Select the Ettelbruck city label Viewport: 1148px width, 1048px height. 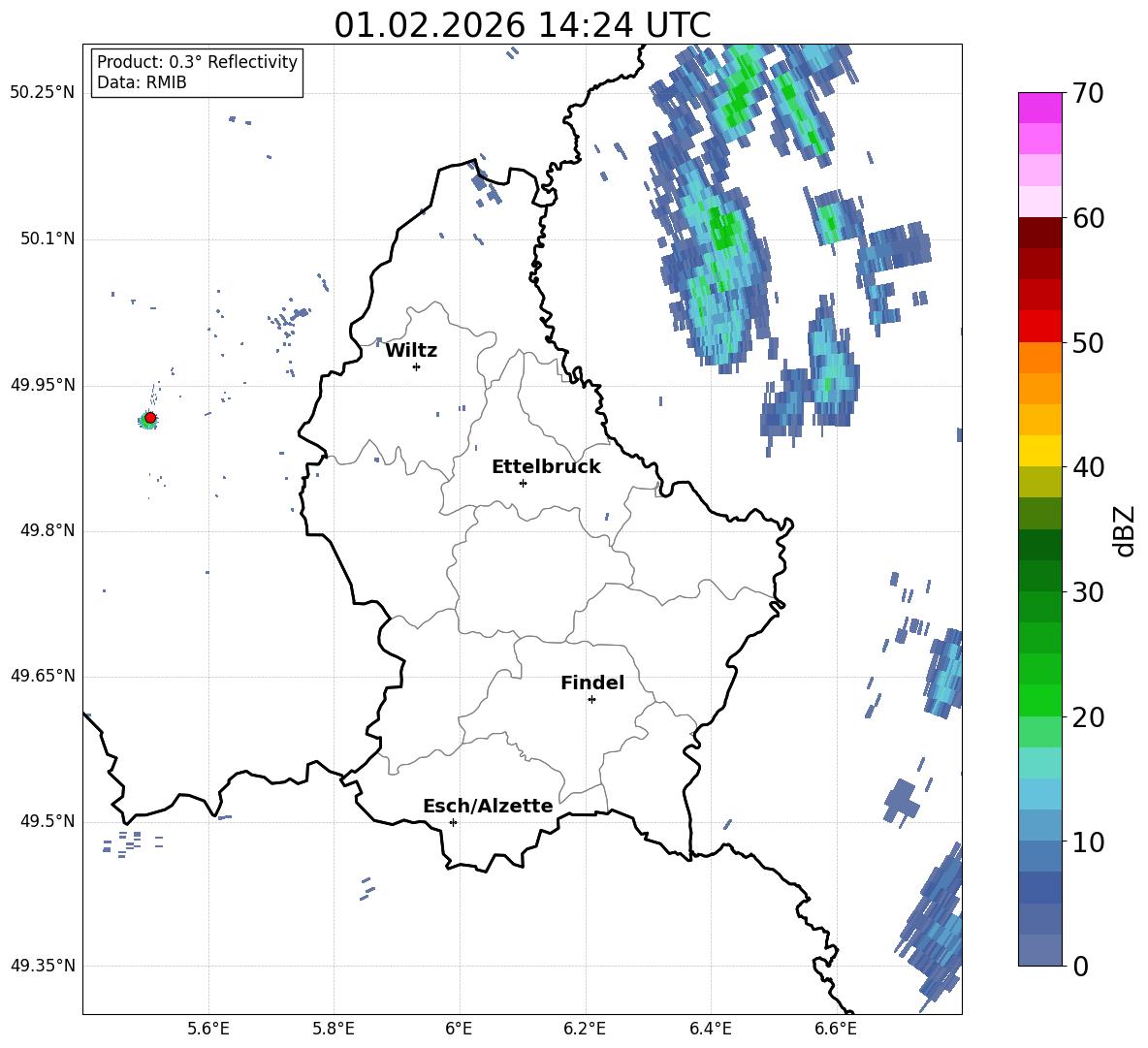[546, 467]
